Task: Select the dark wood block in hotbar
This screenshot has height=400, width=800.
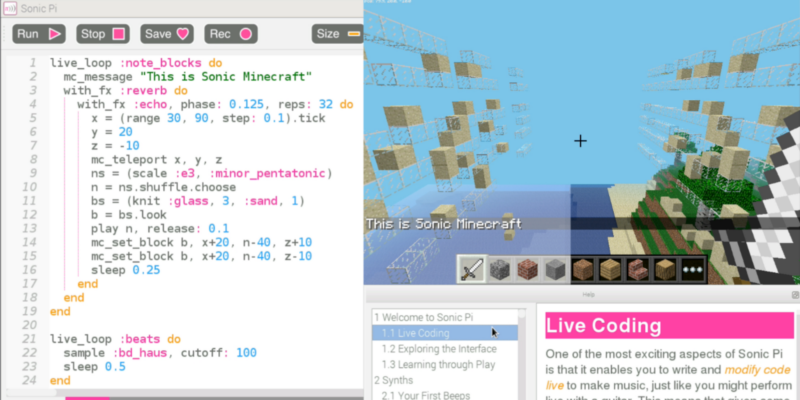Action: (x=583, y=269)
